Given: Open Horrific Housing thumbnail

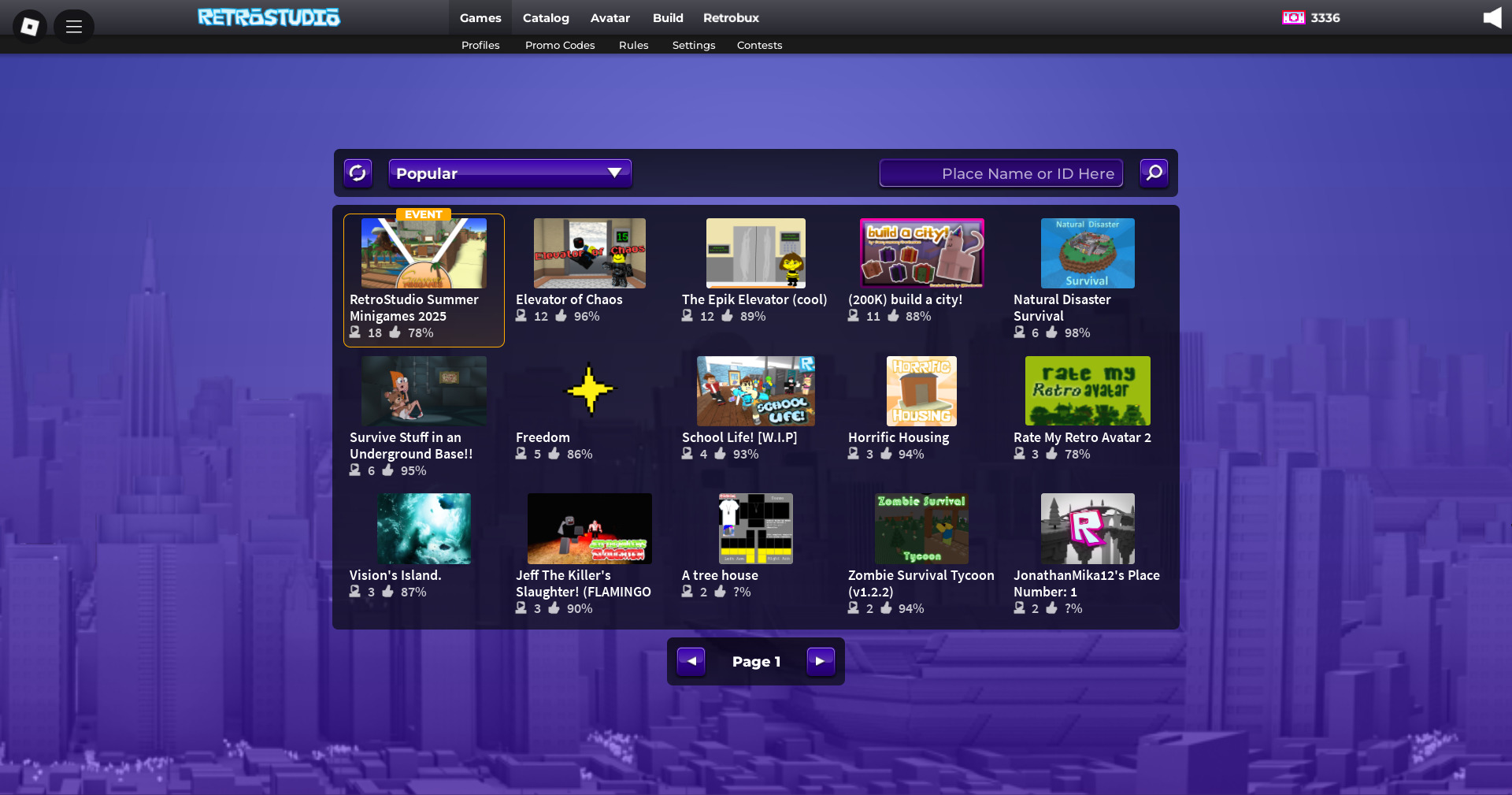Looking at the screenshot, I should [922, 391].
